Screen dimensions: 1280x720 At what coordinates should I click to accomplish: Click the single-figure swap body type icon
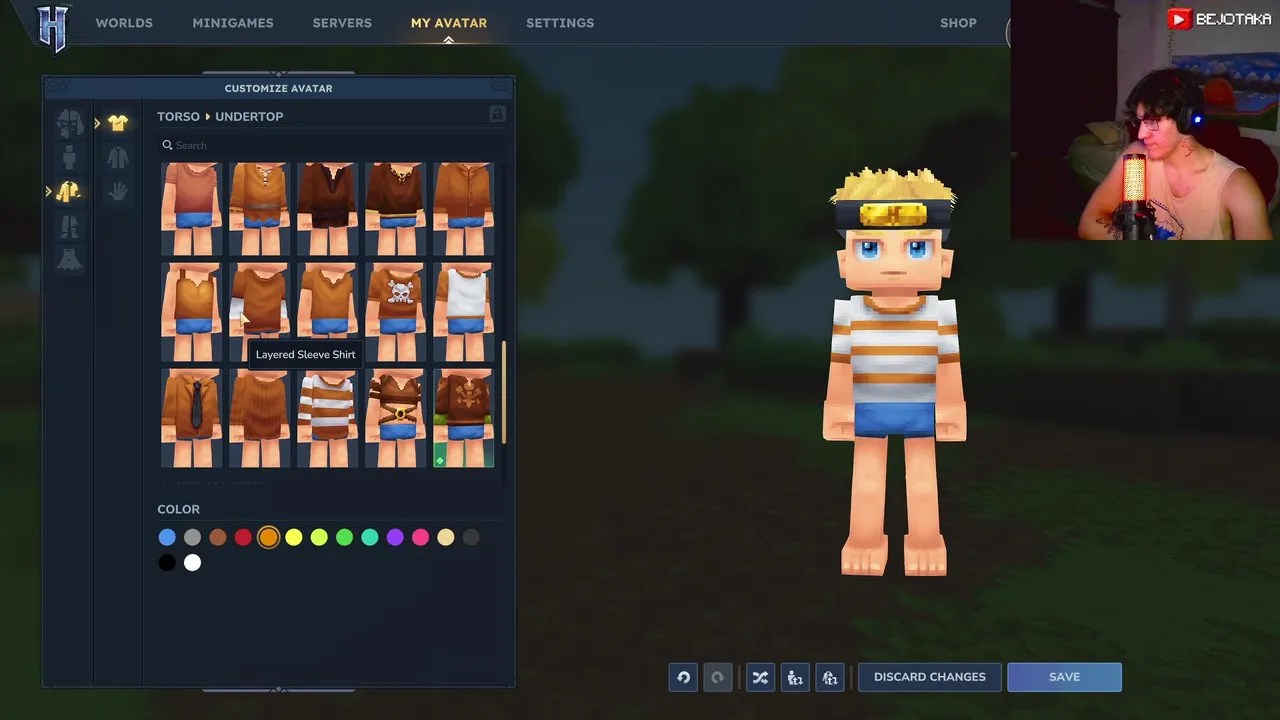tap(795, 677)
